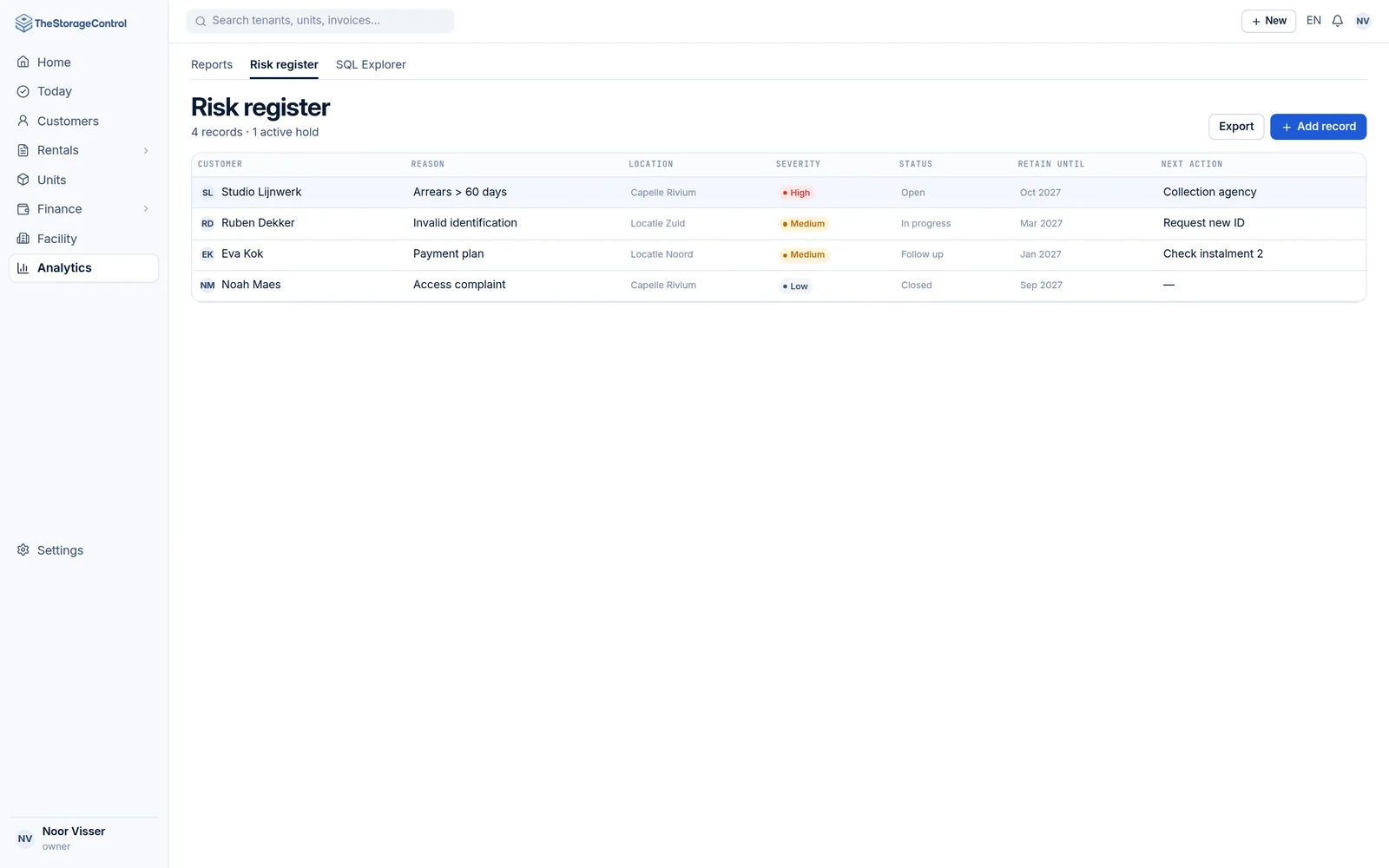The image size is (1389, 868).
Task: Click Medium badge in Eva Kok row
Action: click(x=804, y=255)
